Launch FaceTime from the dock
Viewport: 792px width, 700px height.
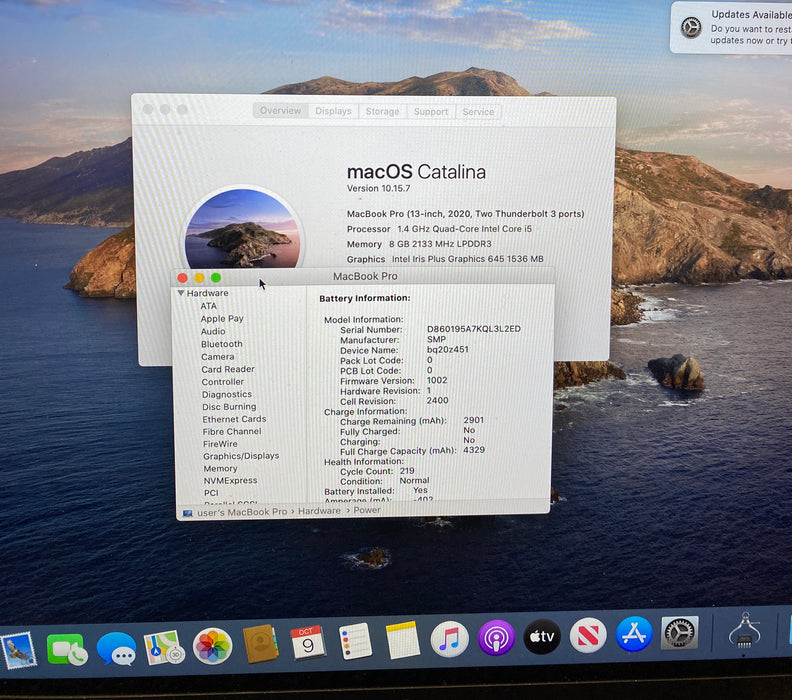(66, 650)
